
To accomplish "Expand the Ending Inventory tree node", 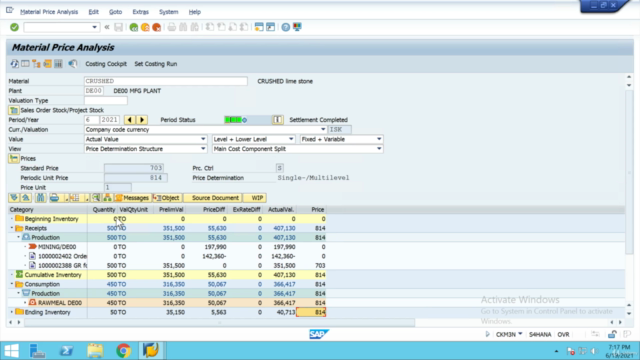I will [12, 312].
